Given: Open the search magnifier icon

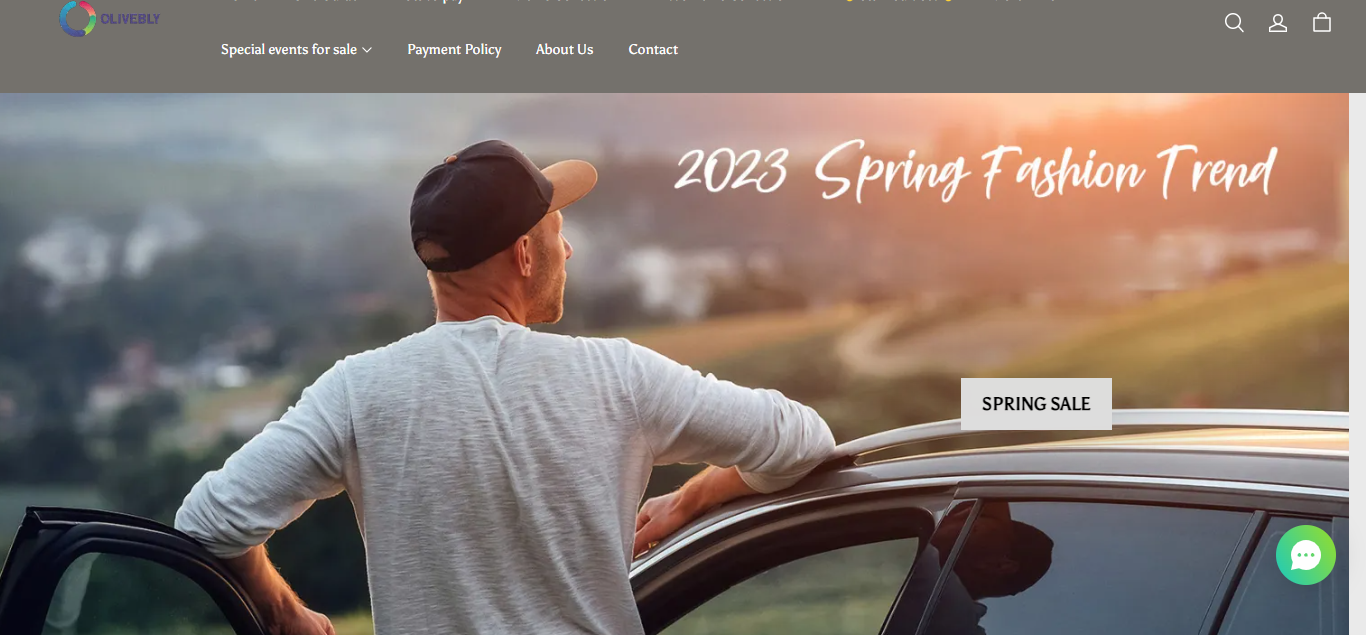Looking at the screenshot, I should pyautogui.click(x=1234, y=23).
